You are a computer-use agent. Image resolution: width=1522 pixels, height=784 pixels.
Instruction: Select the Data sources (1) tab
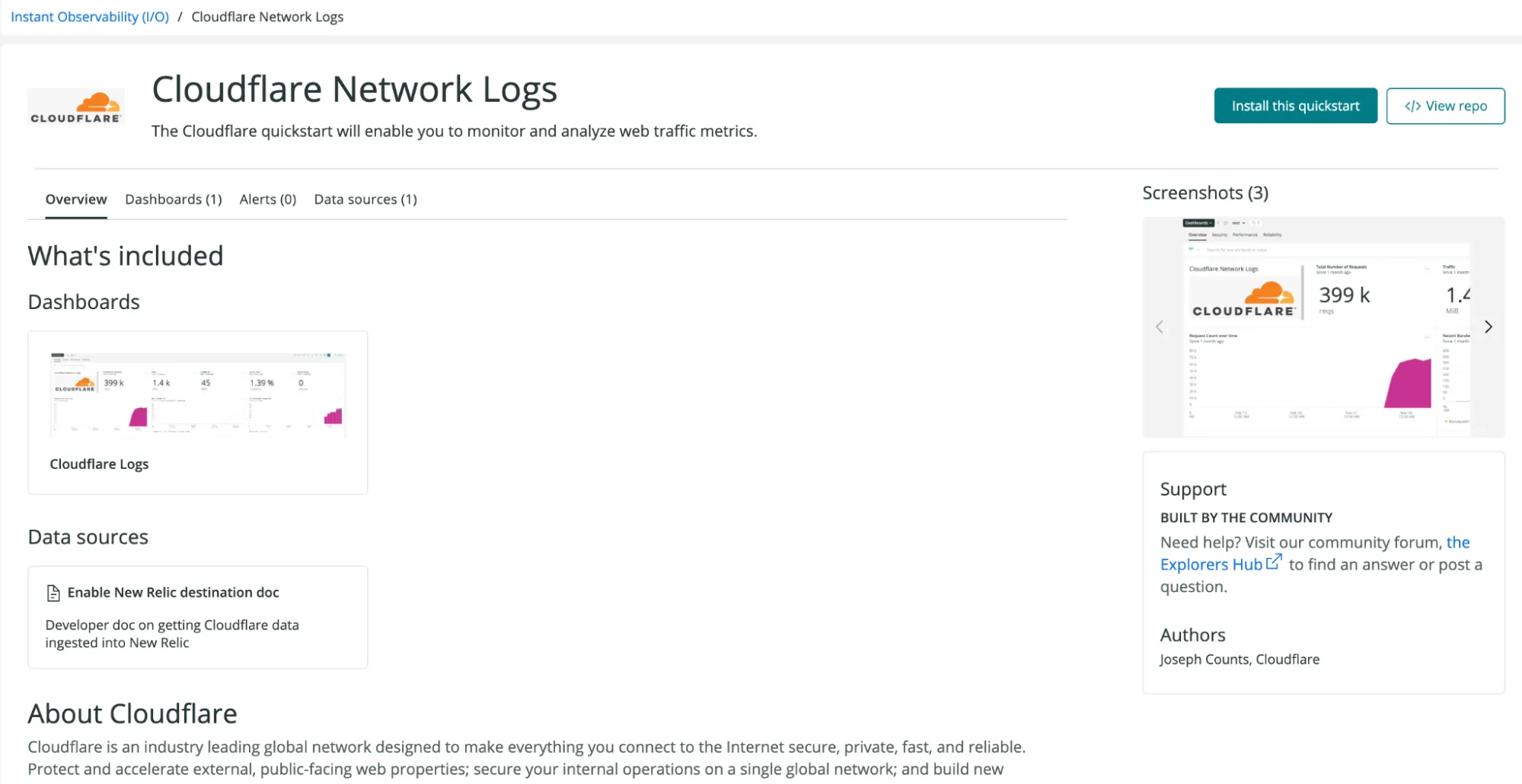pos(365,199)
